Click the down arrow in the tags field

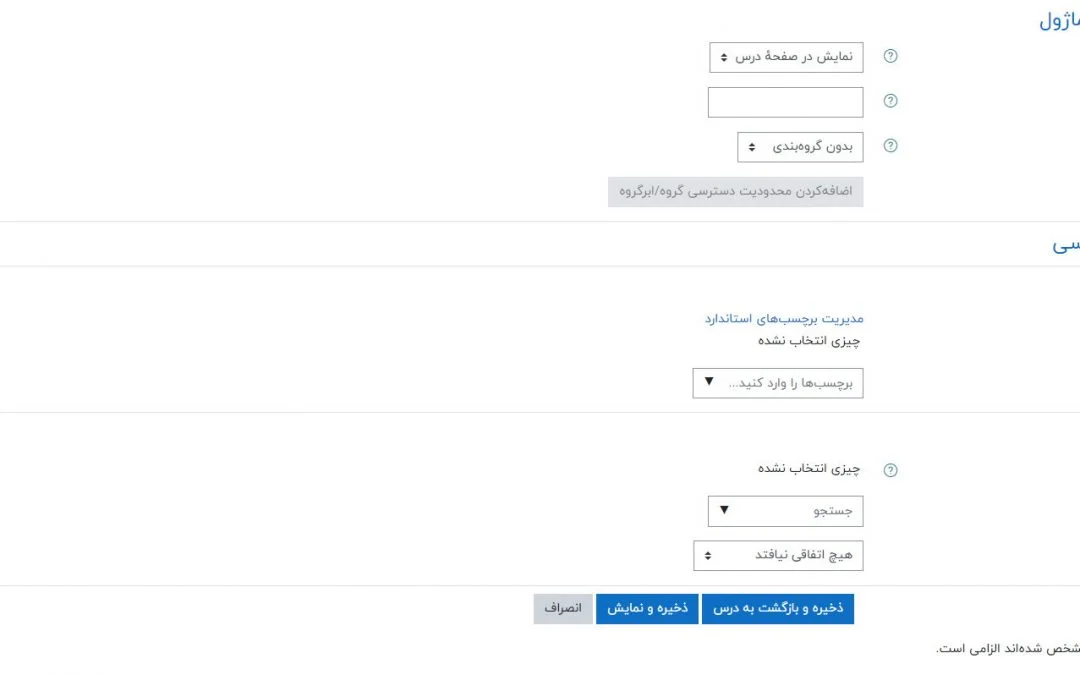[x=709, y=382]
